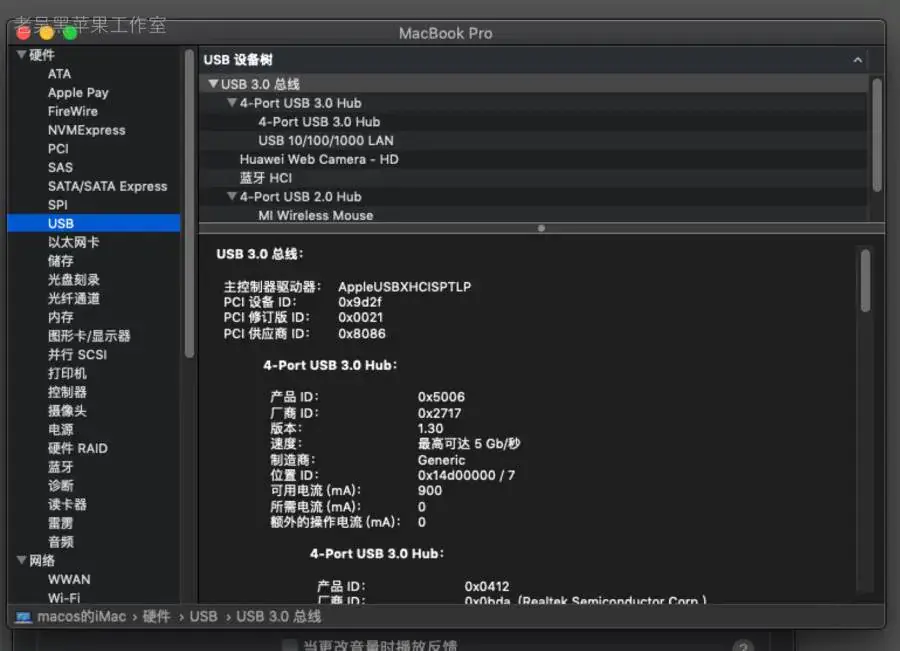Select 雷雳 in the sidebar
This screenshot has height=651, width=900.
61,523
